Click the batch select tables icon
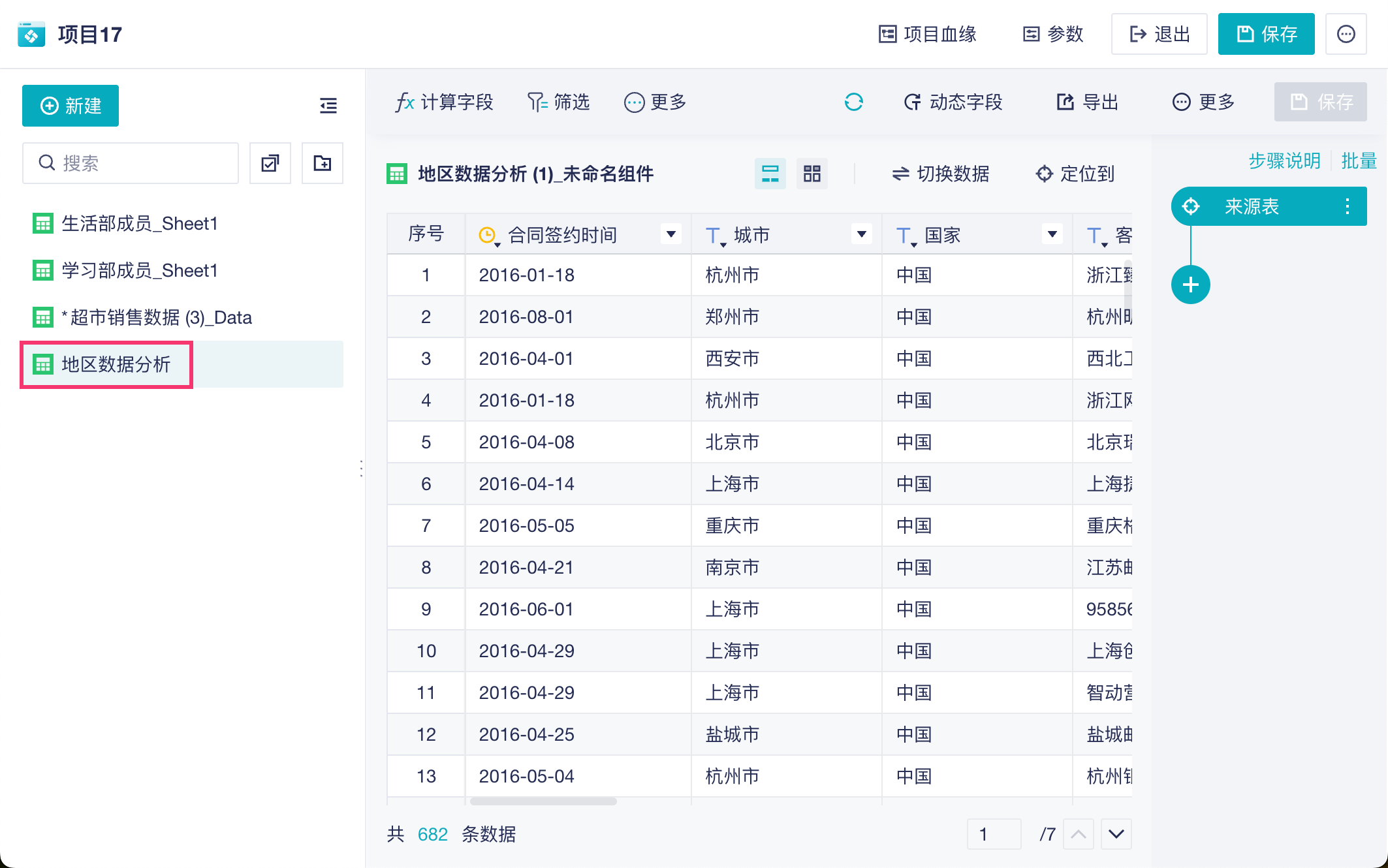 pos(270,163)
